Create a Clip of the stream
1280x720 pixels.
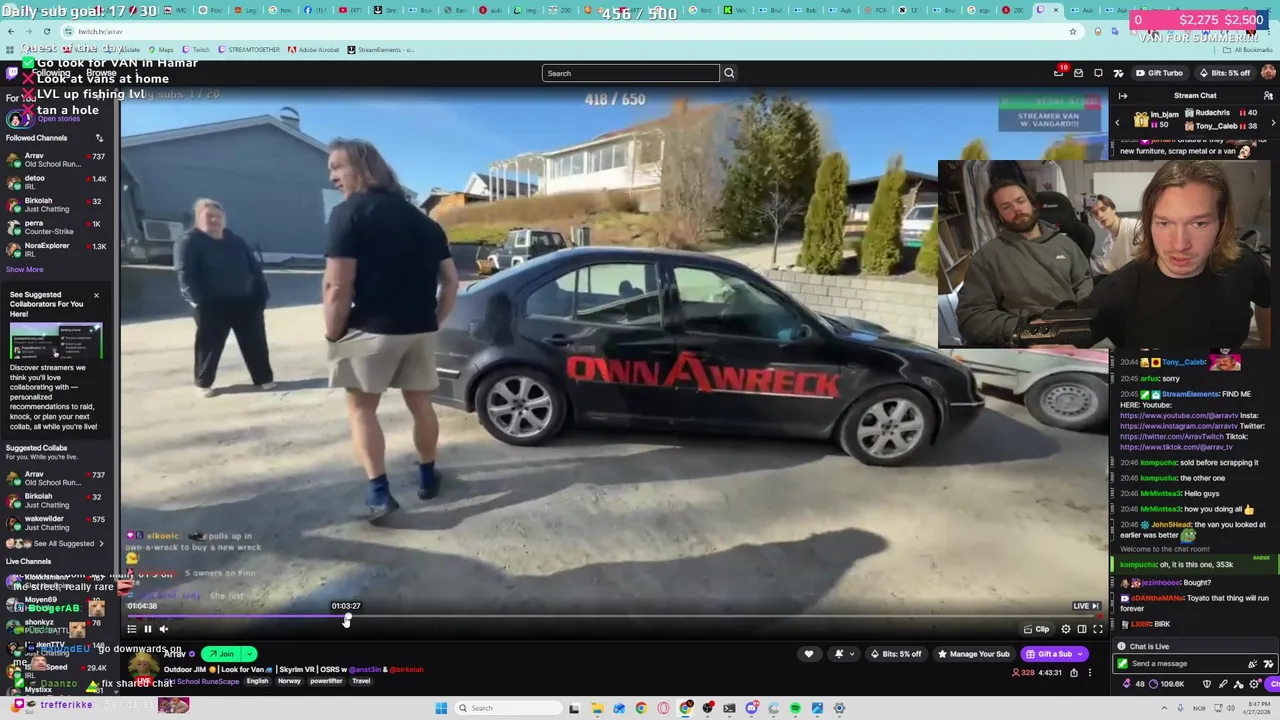(1037, 629)
